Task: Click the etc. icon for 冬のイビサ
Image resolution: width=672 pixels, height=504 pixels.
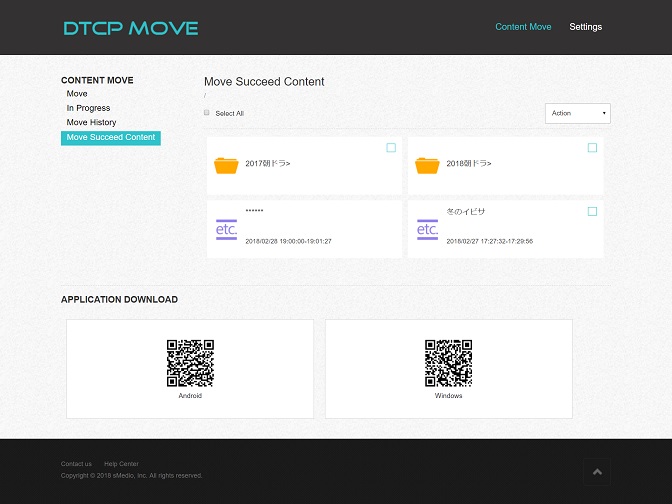Action: (x=427, y=229)
